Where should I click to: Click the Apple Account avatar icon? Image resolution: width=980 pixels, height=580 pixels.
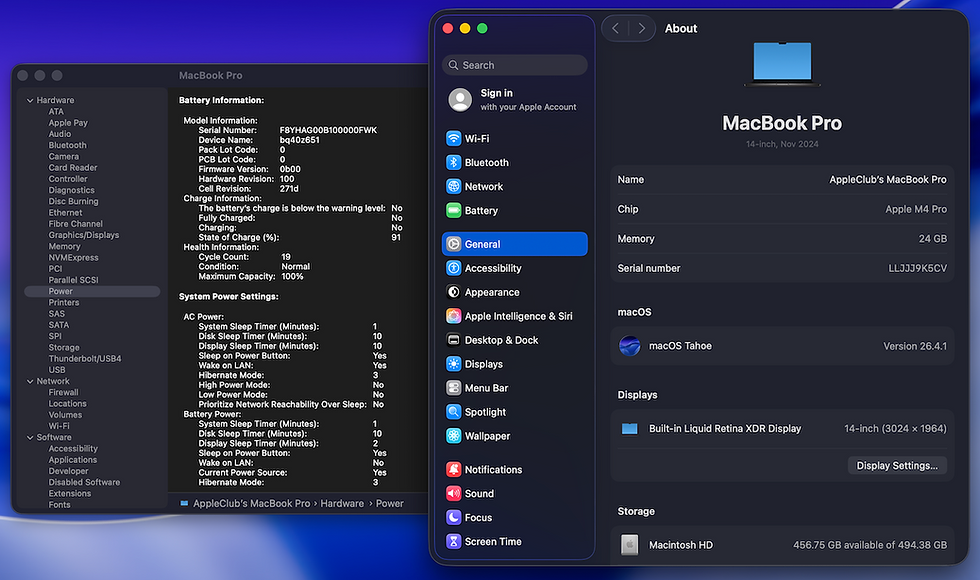(x=460, y=100)
